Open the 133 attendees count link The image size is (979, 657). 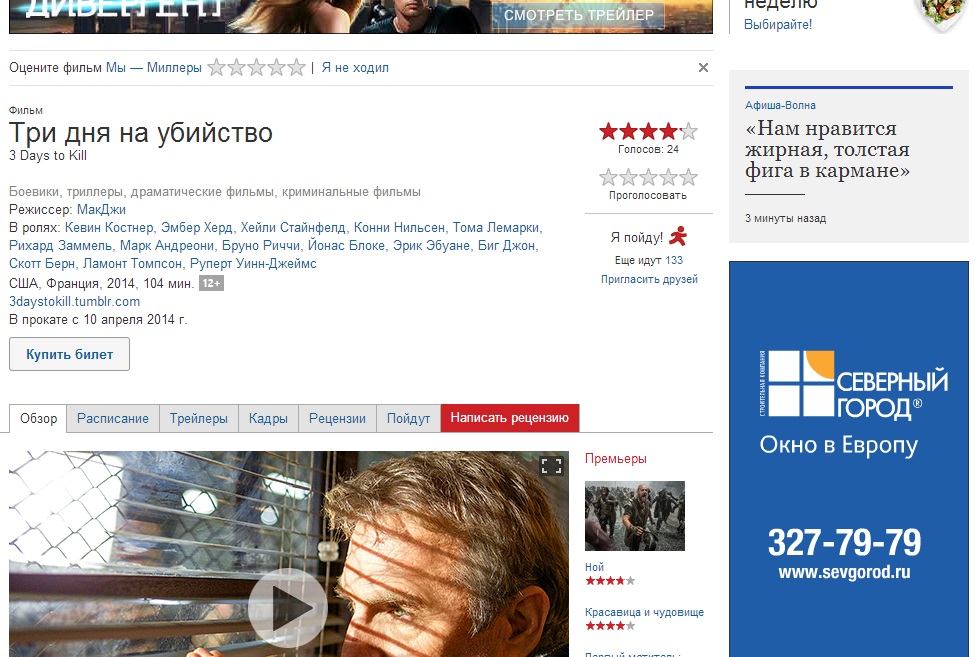point(674,260)
